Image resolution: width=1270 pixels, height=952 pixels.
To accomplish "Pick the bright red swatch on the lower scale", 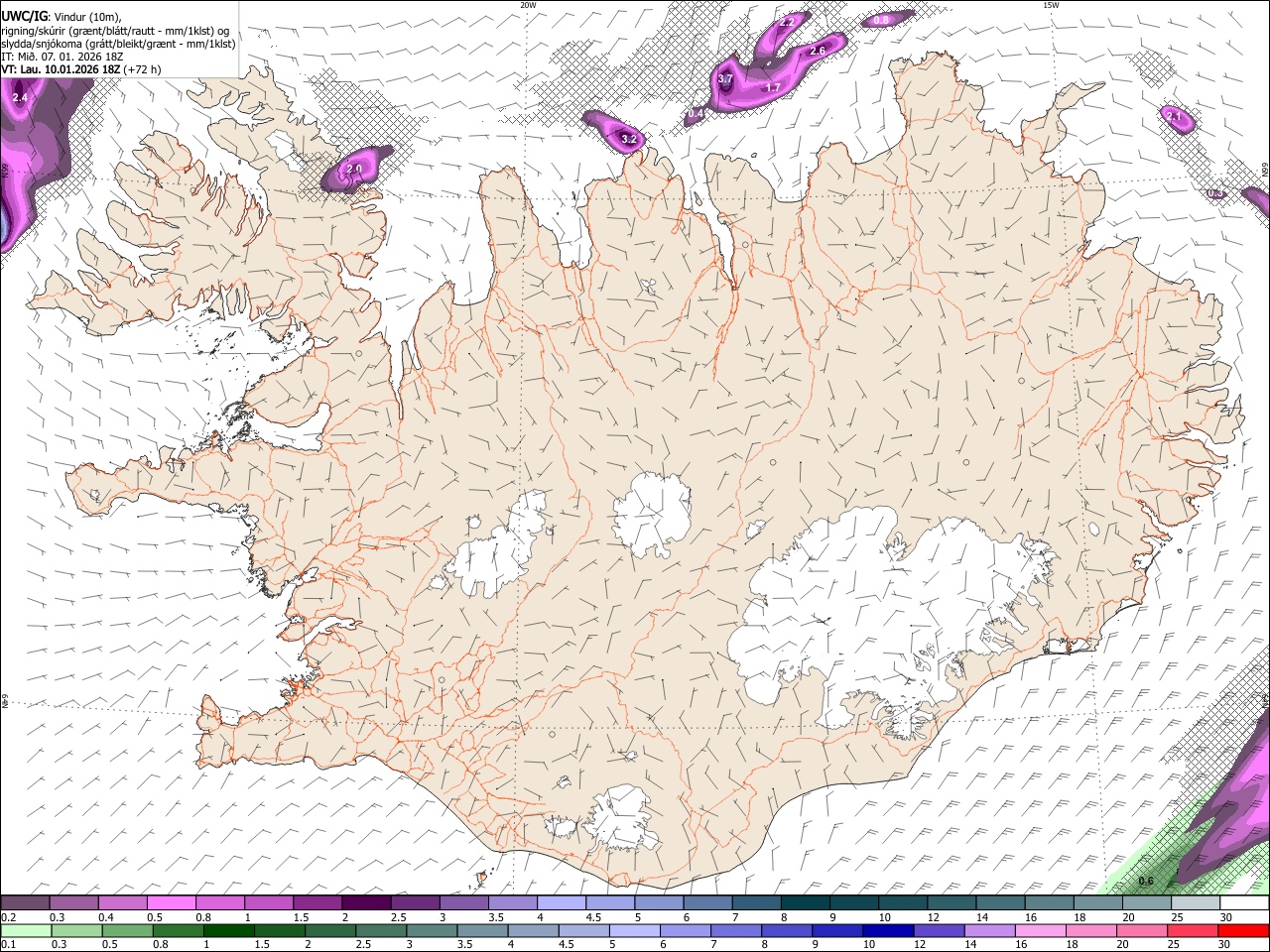I will (1243, 931).
